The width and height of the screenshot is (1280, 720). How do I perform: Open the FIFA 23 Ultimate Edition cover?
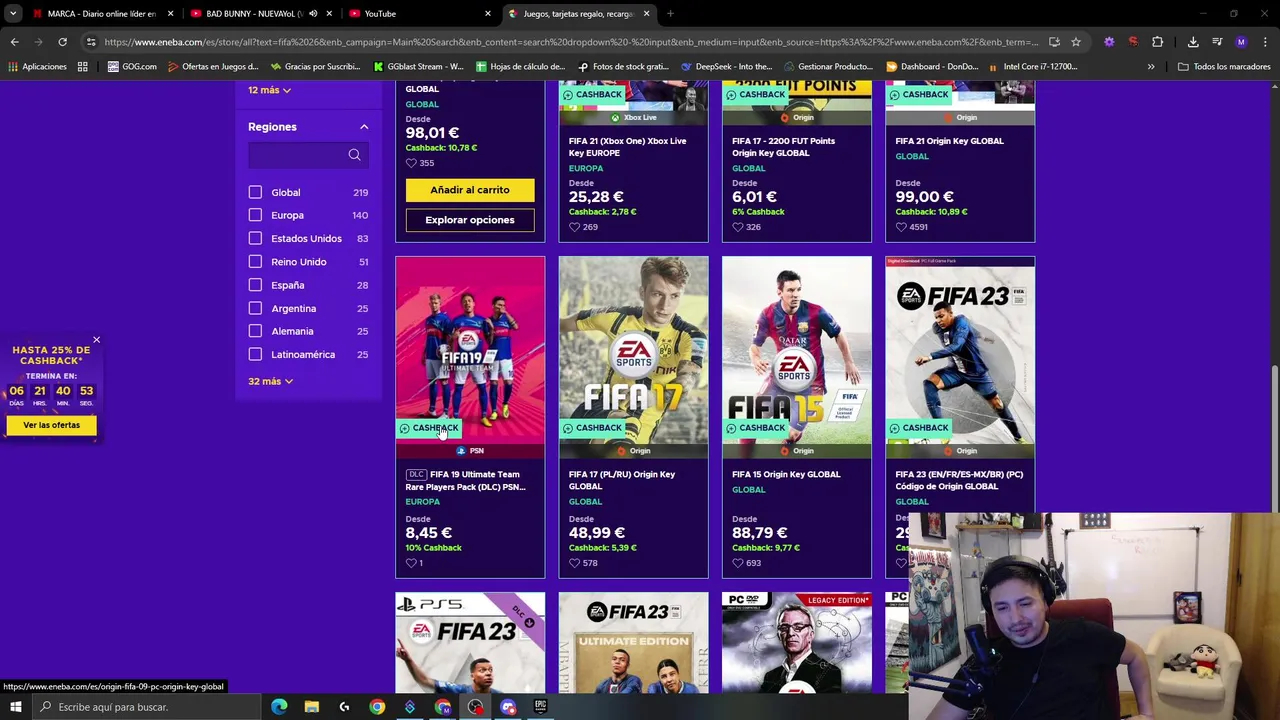633,642
